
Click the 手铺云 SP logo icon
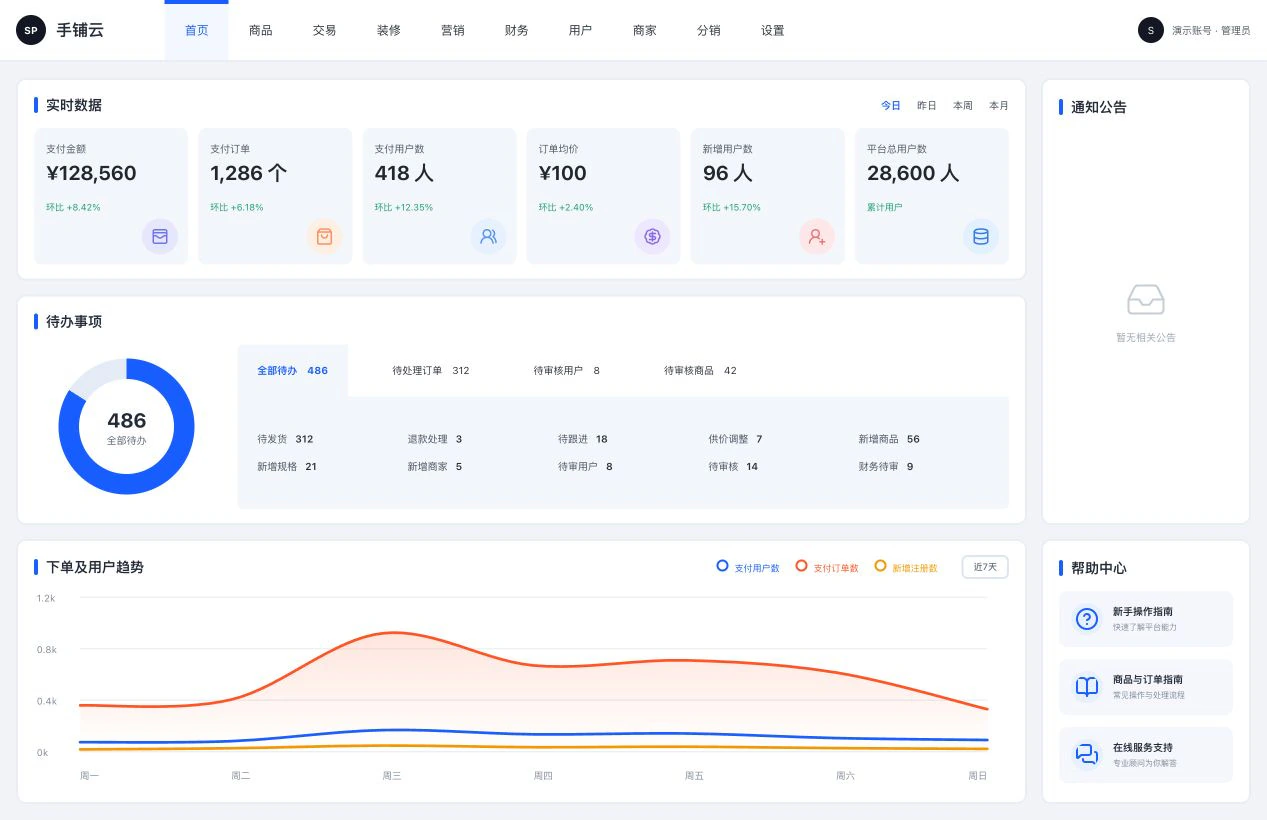pos(31,30)
